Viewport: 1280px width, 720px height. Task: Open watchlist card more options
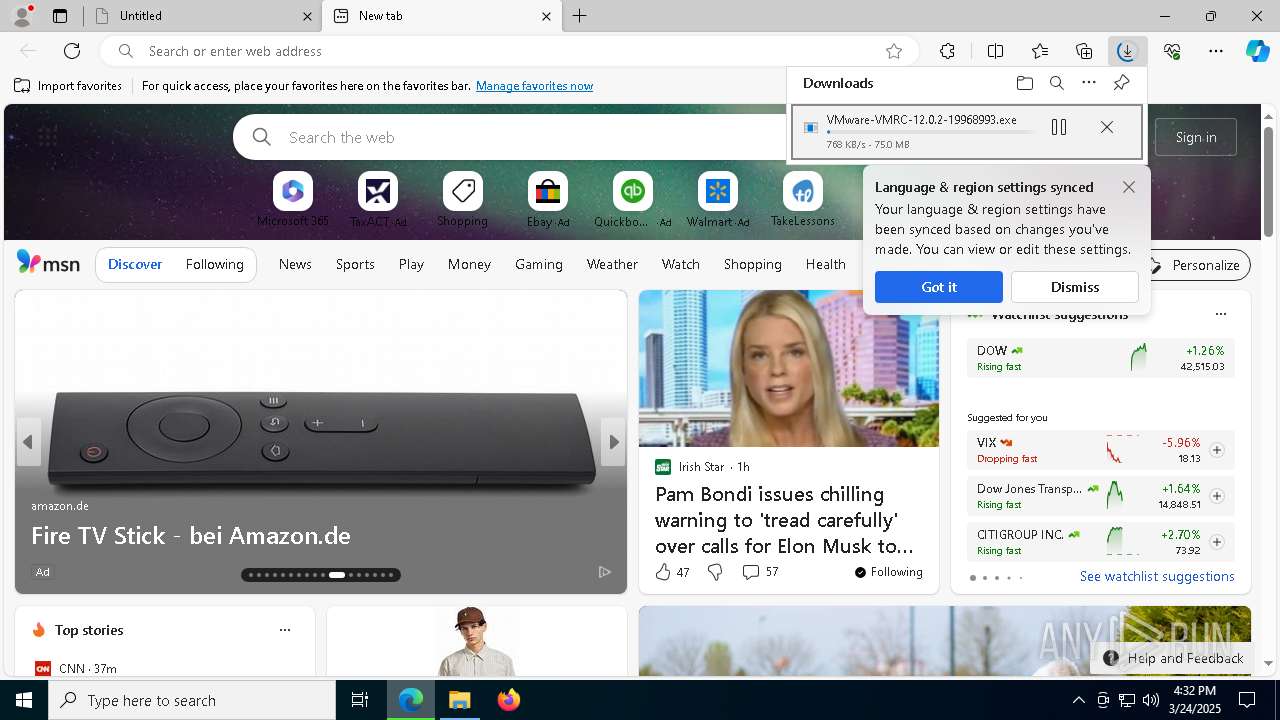[x=1220, y=314]
